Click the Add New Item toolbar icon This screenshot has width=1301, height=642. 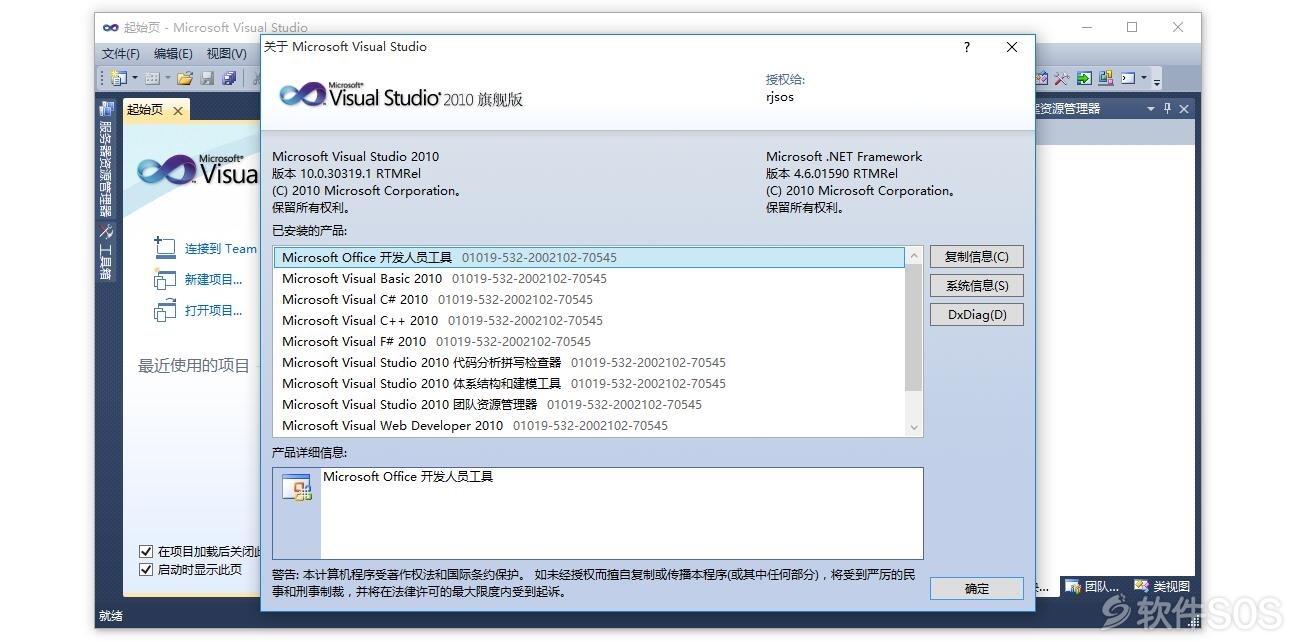pyautogui.click(x=152, y=78)
